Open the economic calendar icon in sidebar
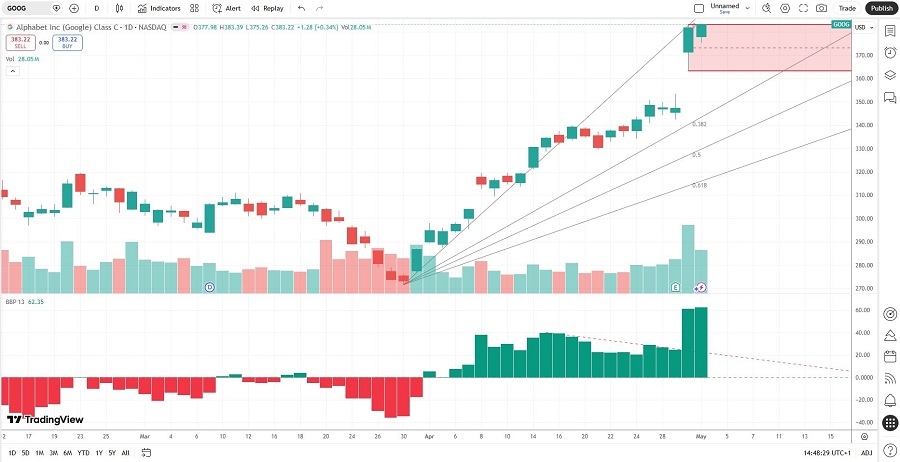 click(890, 356)
